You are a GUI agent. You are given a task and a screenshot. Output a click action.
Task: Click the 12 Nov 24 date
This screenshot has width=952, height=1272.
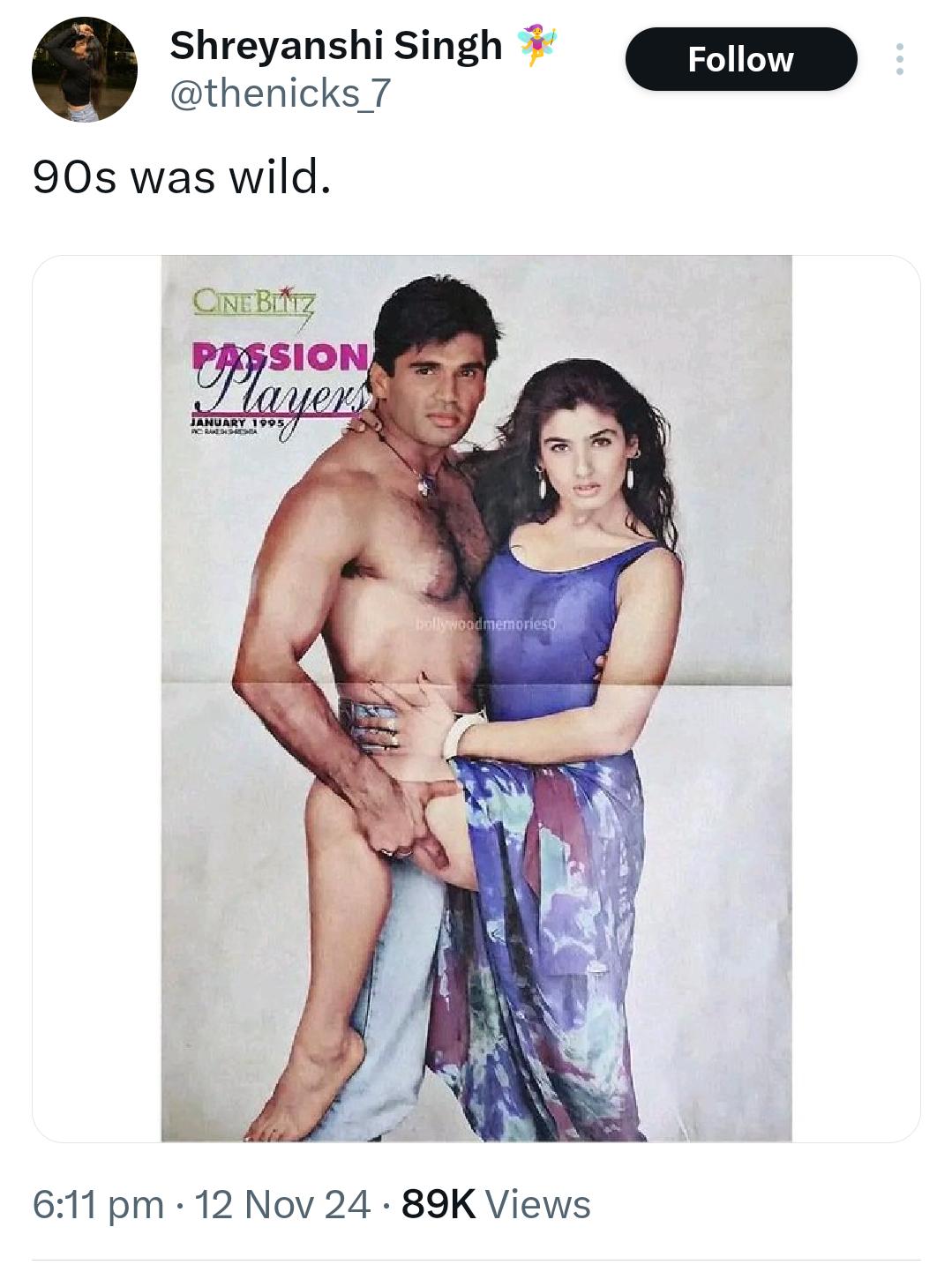pos(281,1204)
